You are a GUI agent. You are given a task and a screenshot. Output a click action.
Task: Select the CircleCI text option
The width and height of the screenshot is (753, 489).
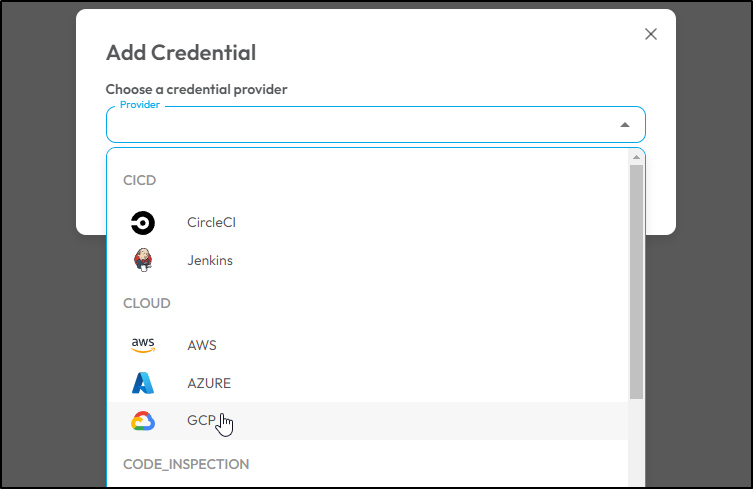(x=211, y=222)
